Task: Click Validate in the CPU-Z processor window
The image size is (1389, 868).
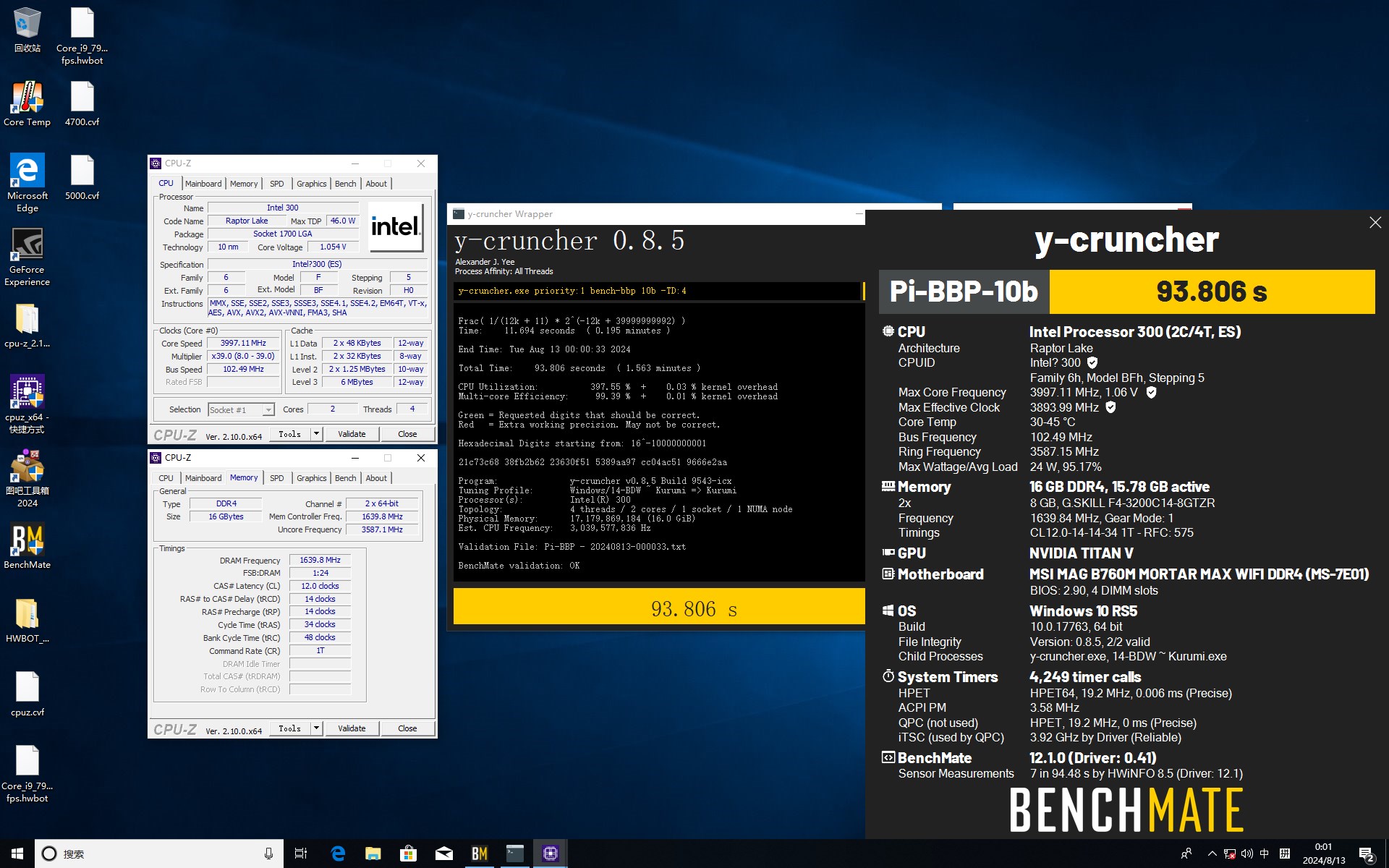Action: [352, 434]
